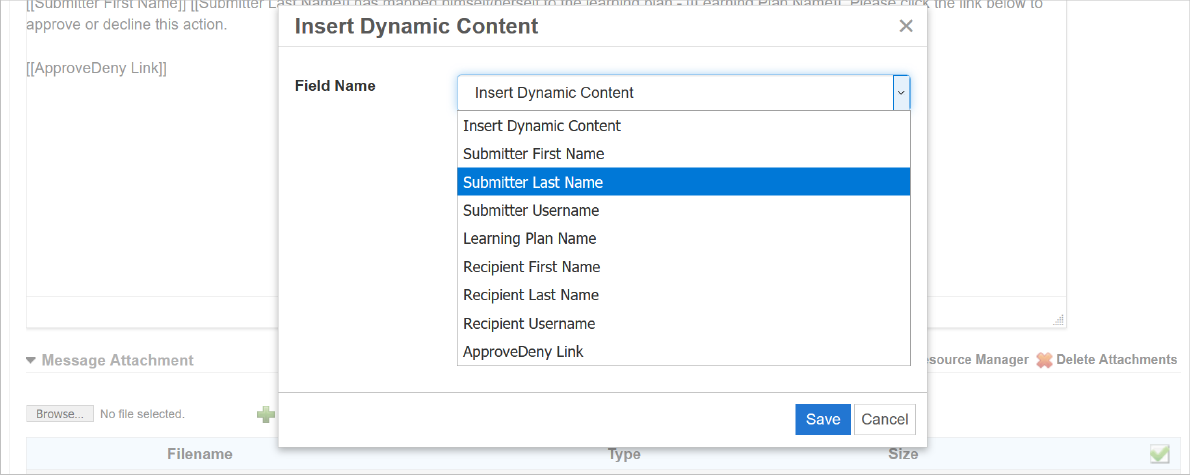Select Learning Plan Name option
The image size is (1190, 475).
(529, 238)
